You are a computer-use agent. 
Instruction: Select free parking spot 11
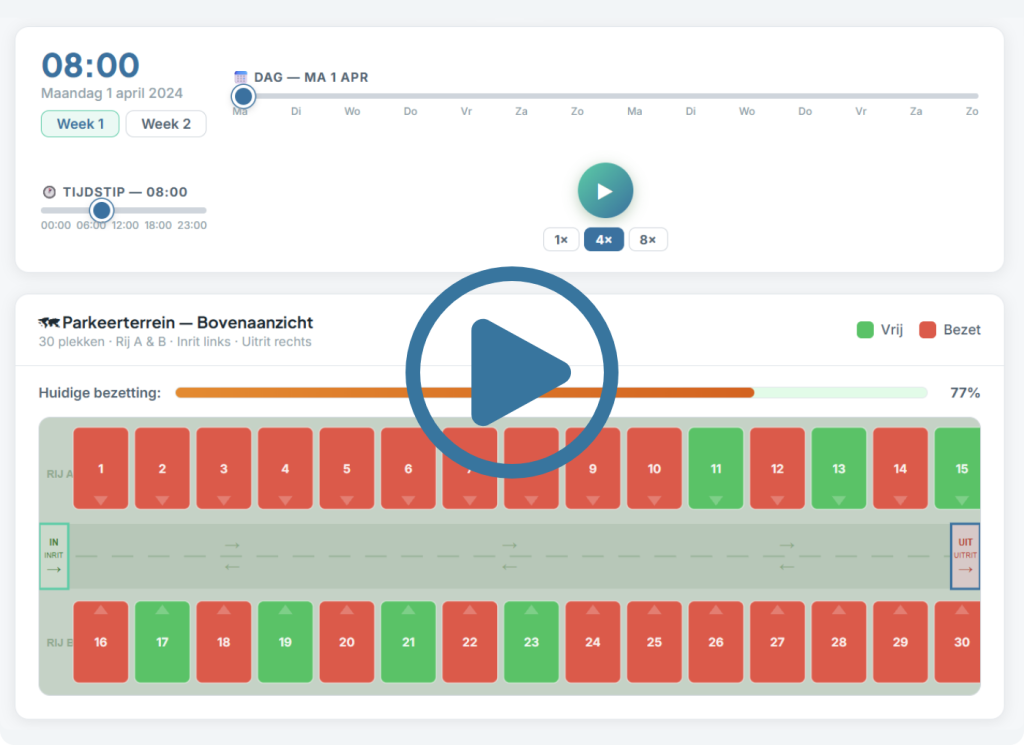[715, 468]
